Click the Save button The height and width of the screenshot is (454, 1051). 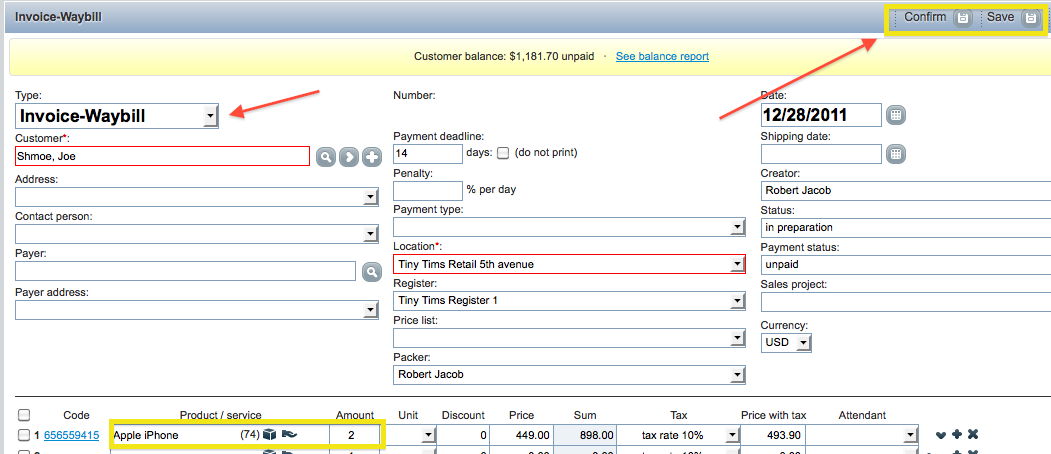pos(1012,18)
